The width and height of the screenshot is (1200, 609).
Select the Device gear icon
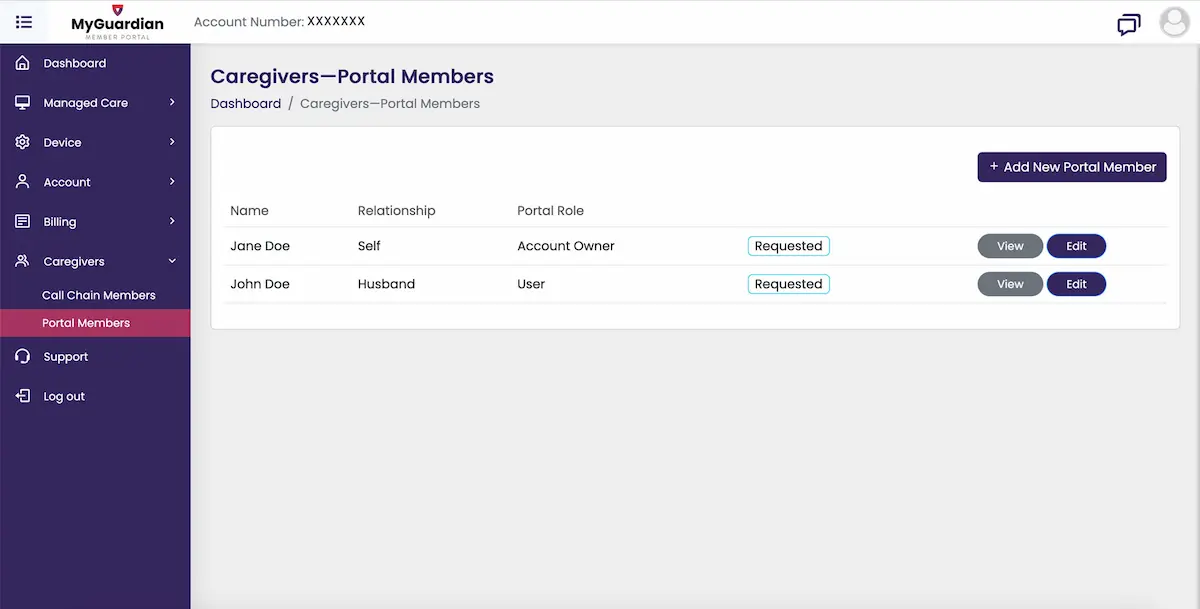tap(22, 142)
